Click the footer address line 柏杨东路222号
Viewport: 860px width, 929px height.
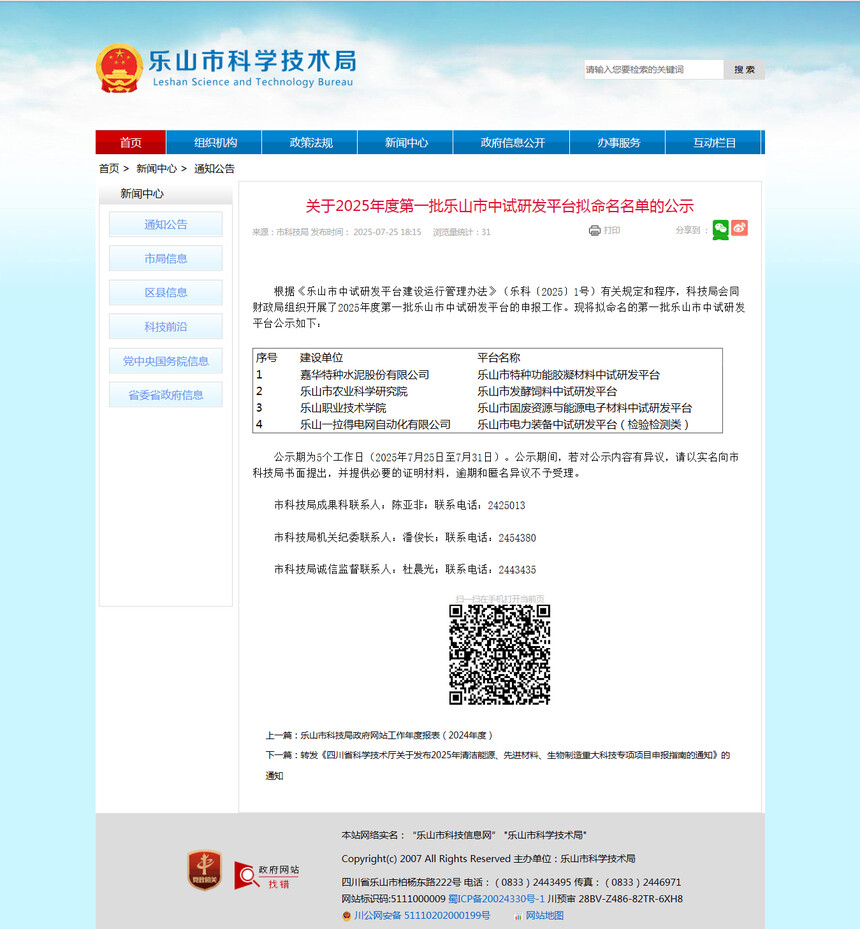[x=511, y=882]
